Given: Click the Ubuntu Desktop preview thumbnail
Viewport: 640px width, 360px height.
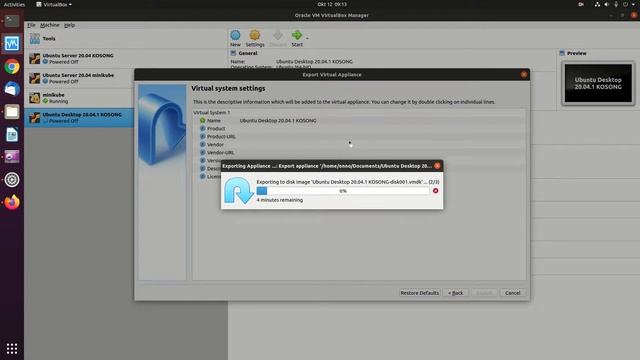Looking at the screenshot, I should [x=598, y=83].
